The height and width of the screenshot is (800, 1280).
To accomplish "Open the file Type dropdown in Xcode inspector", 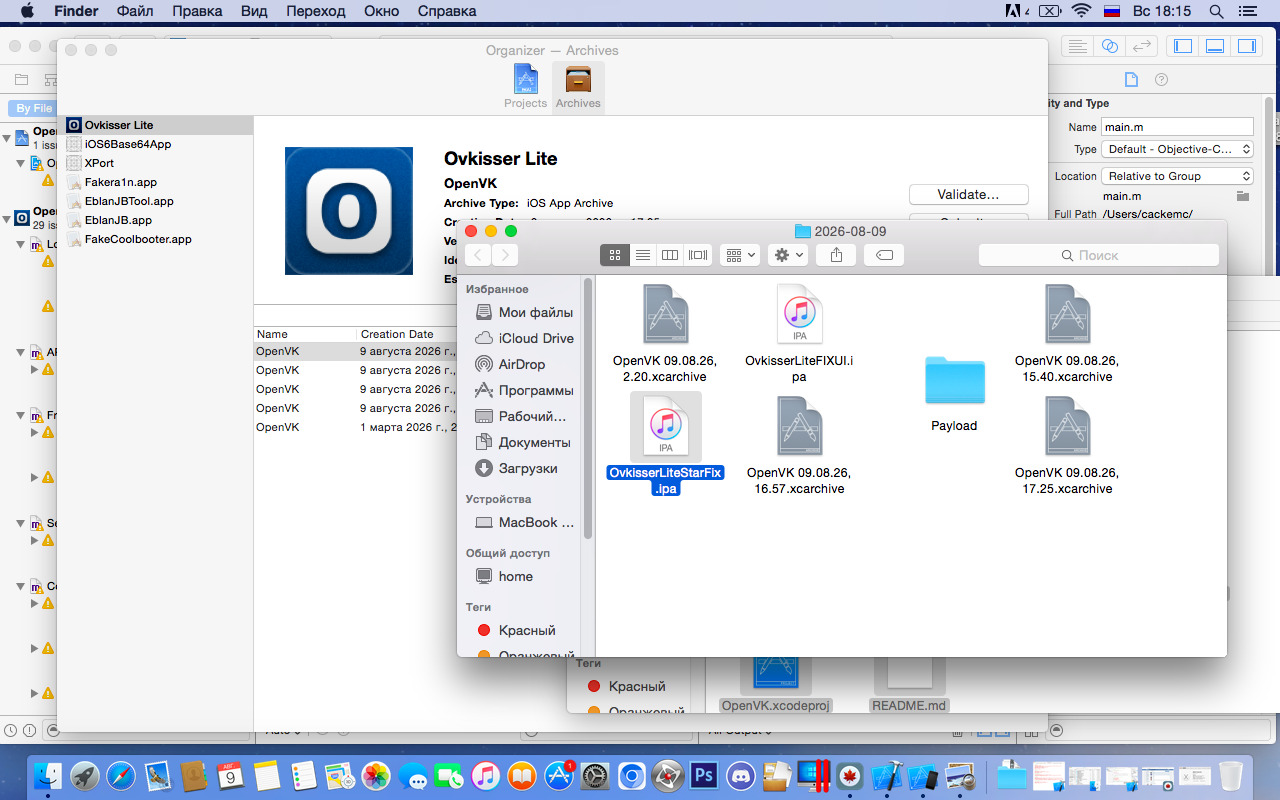I will pyautogui.click(x=1177, y=149).
